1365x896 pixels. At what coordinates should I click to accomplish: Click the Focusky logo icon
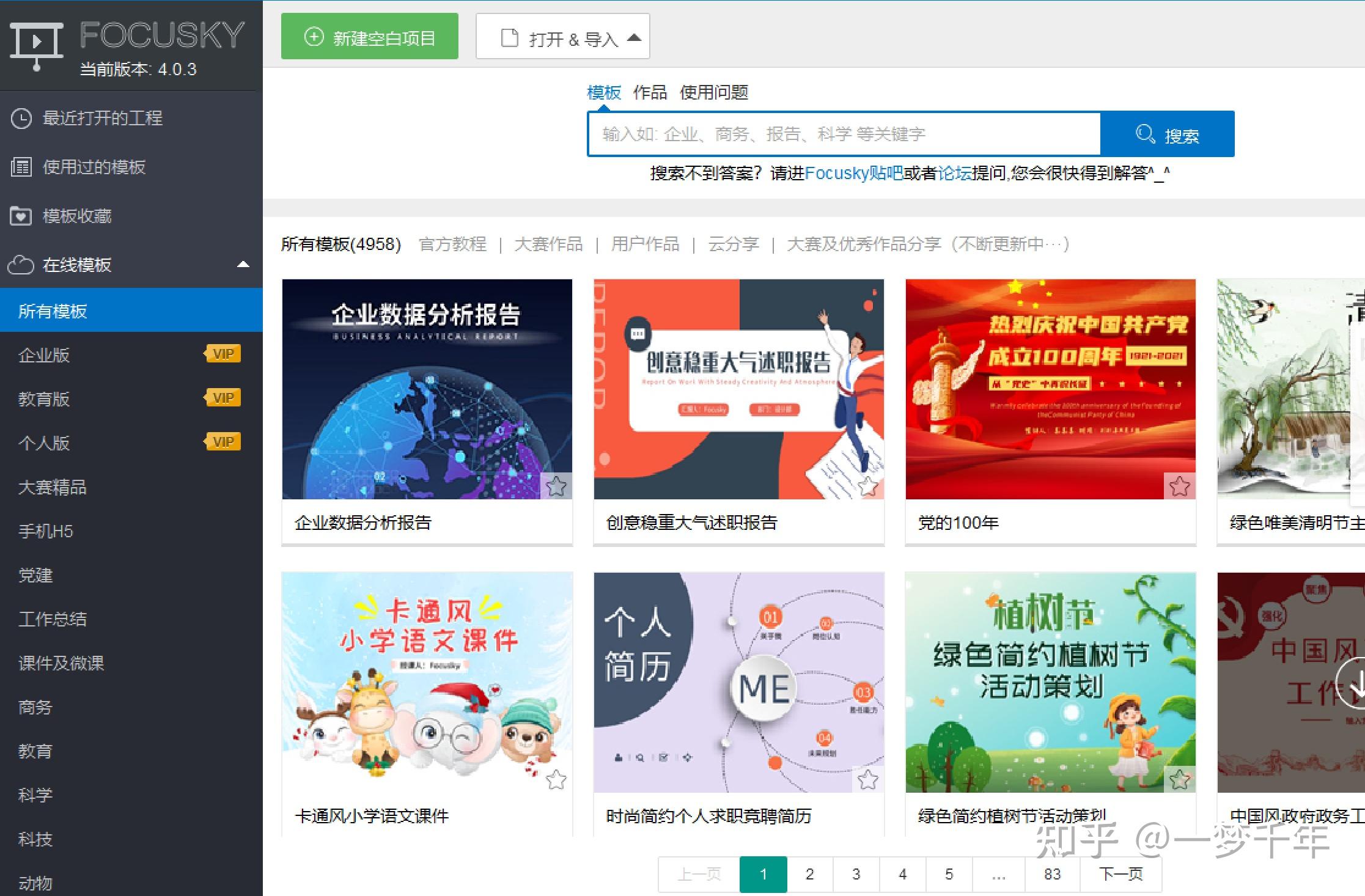coord(37,46)
